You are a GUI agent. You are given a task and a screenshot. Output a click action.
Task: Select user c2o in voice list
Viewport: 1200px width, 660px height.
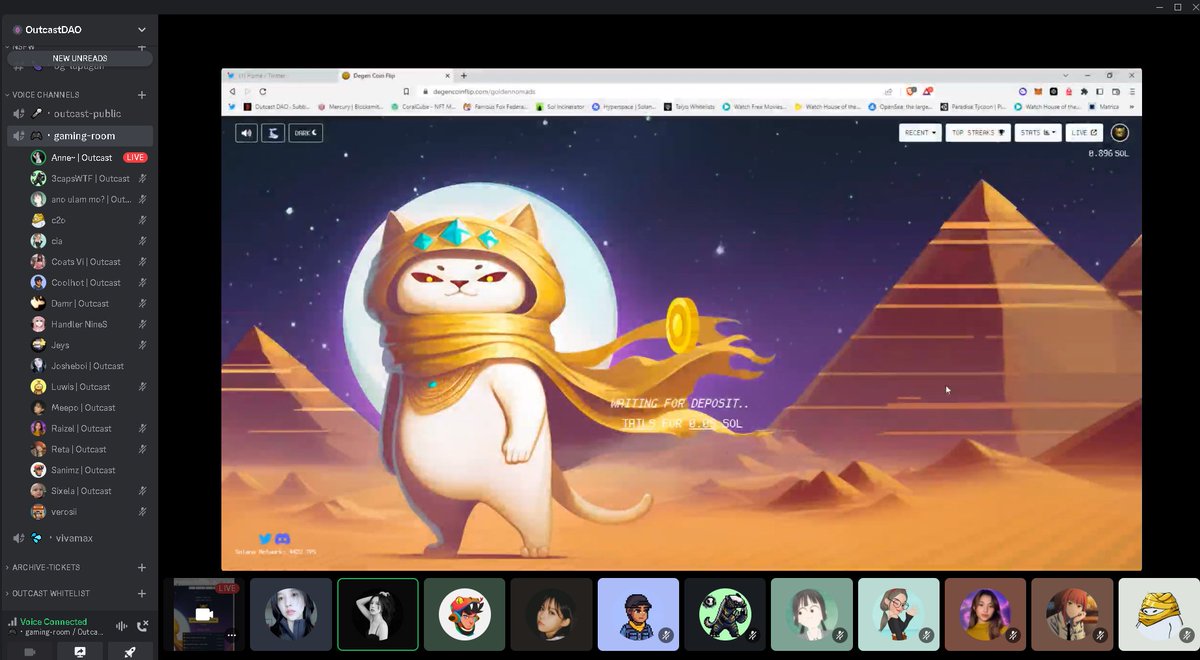[90, 220]
